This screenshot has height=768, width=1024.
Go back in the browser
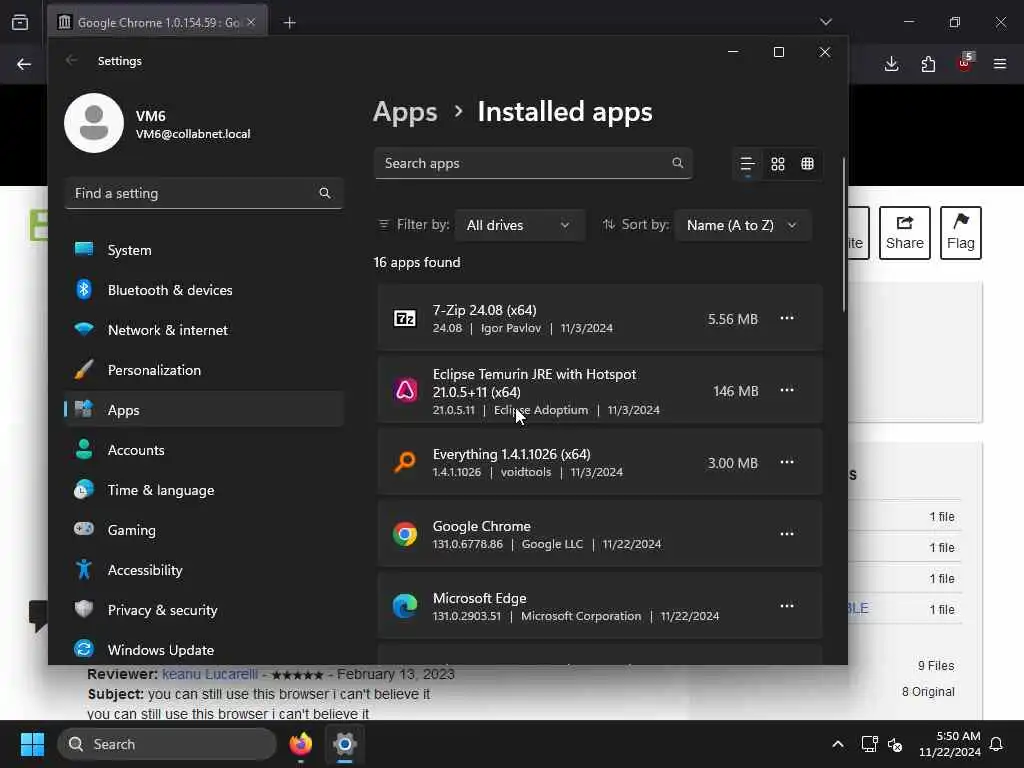[24, 64]
